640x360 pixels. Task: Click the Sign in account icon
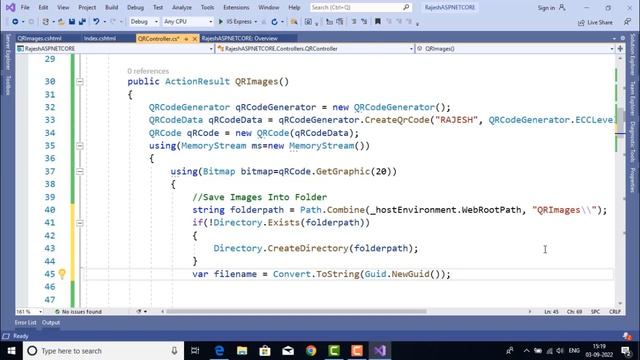[562, 7]
